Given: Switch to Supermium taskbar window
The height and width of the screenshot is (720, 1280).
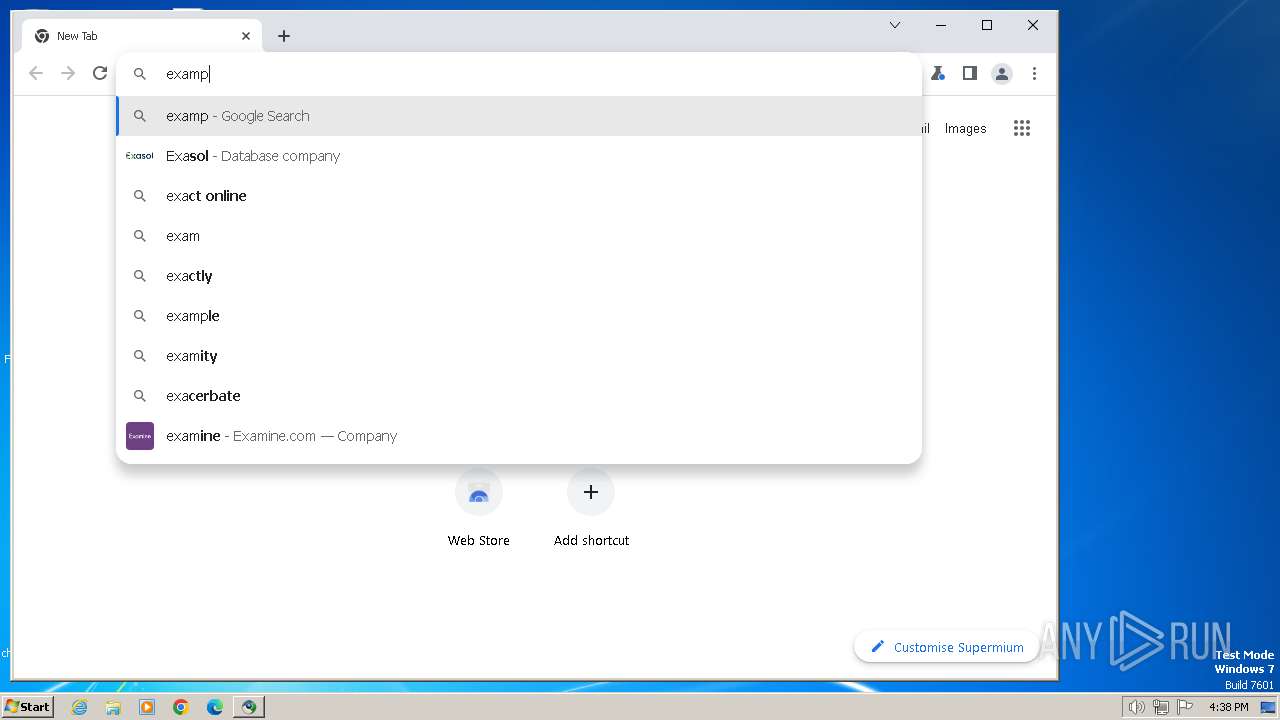Looking at the screenshot, I should click(249, 707).
